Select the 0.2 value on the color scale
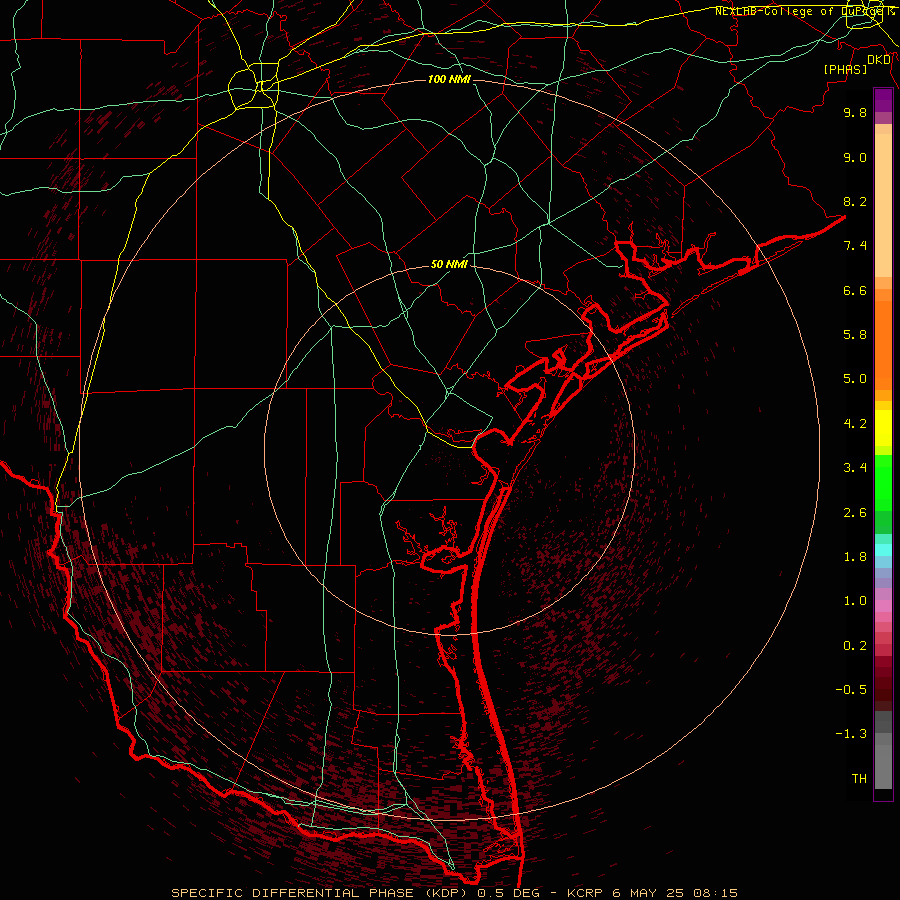The image size is (900, 900). [x=855, y=646]
